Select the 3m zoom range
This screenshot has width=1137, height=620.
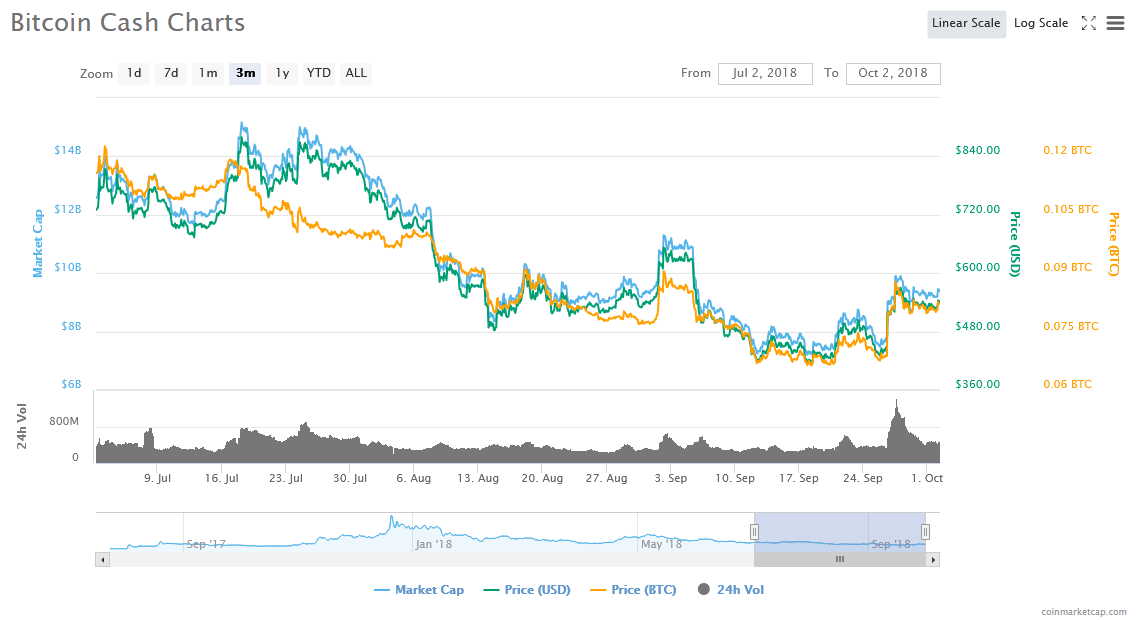tap(245, 73)
